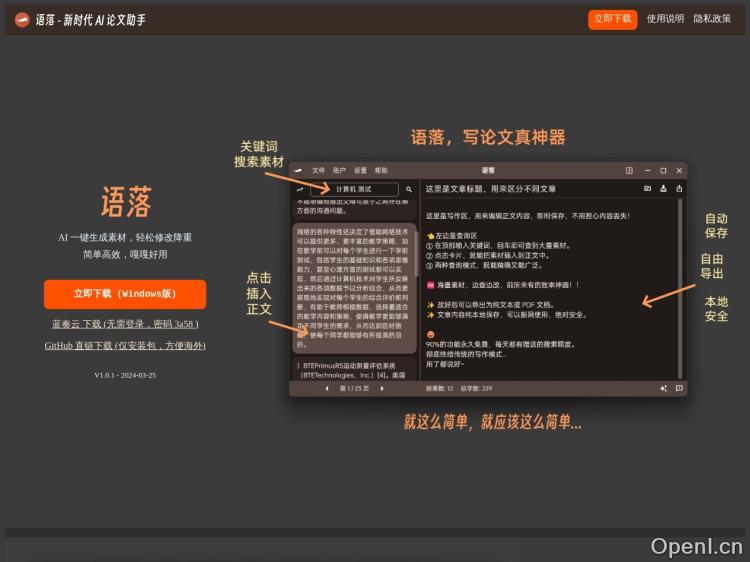Open 使用说明 in the top navigation
The height and width of the screenshot is (562, 750).
[665, 19]
